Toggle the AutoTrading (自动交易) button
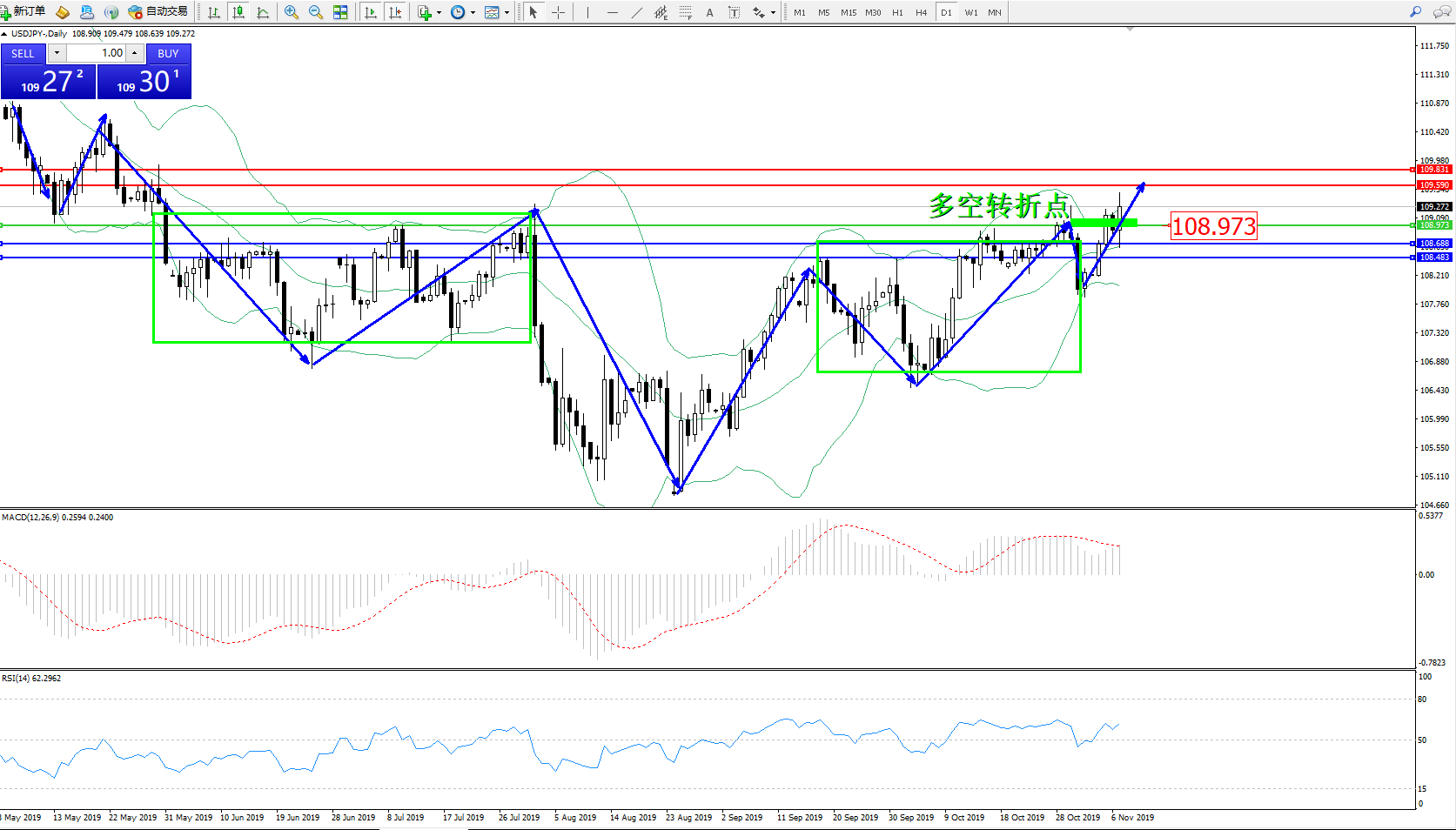This screenshot has width=1456, height=830. click(158, 12)
